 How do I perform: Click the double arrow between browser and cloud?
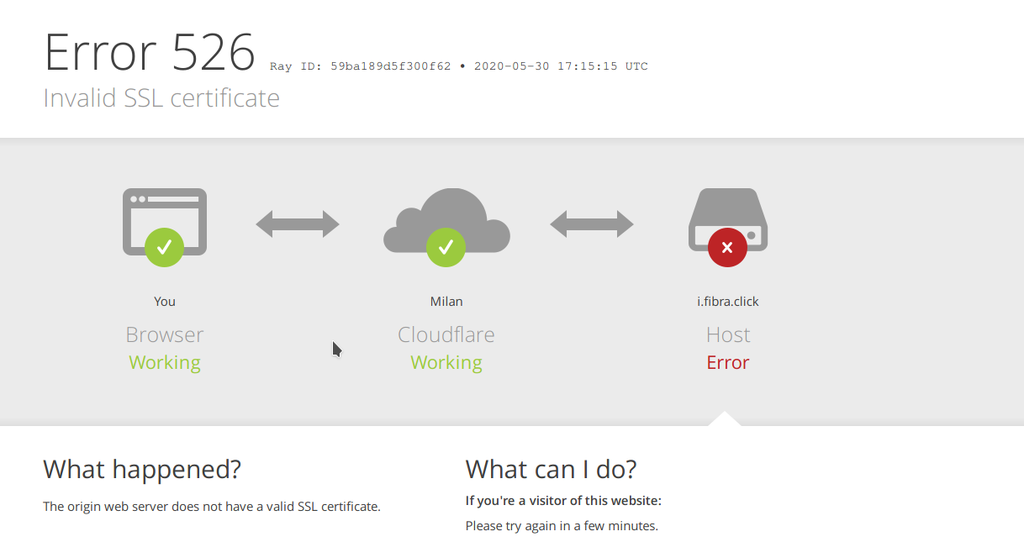coord(298,224)
